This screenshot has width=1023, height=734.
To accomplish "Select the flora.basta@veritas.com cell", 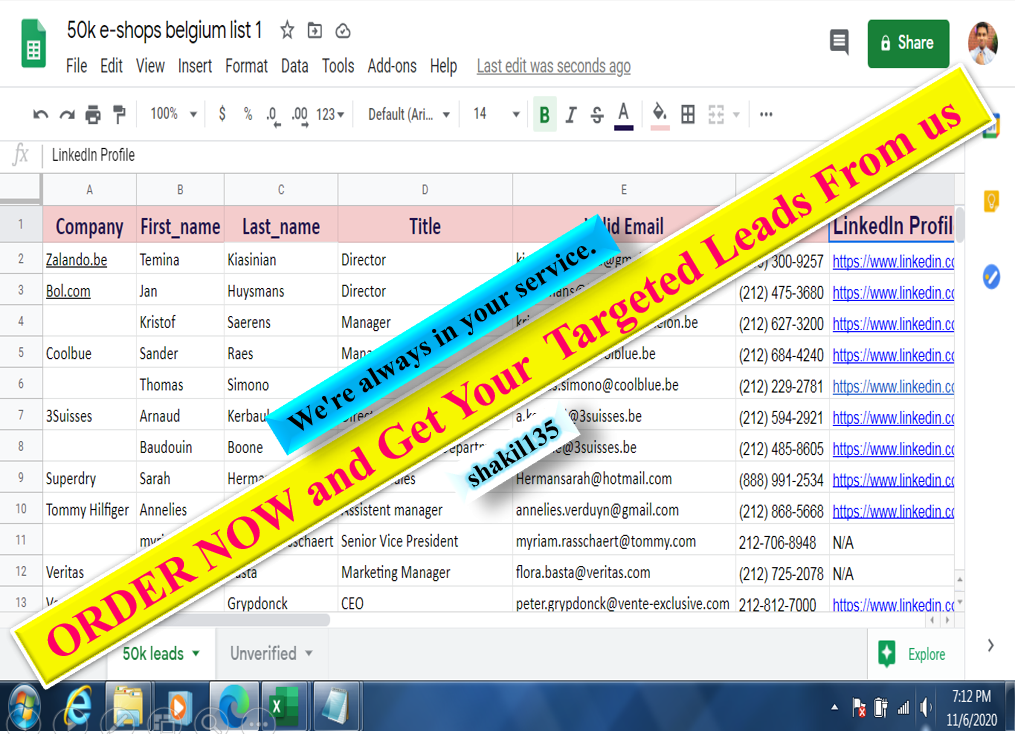I will [623, 572].
